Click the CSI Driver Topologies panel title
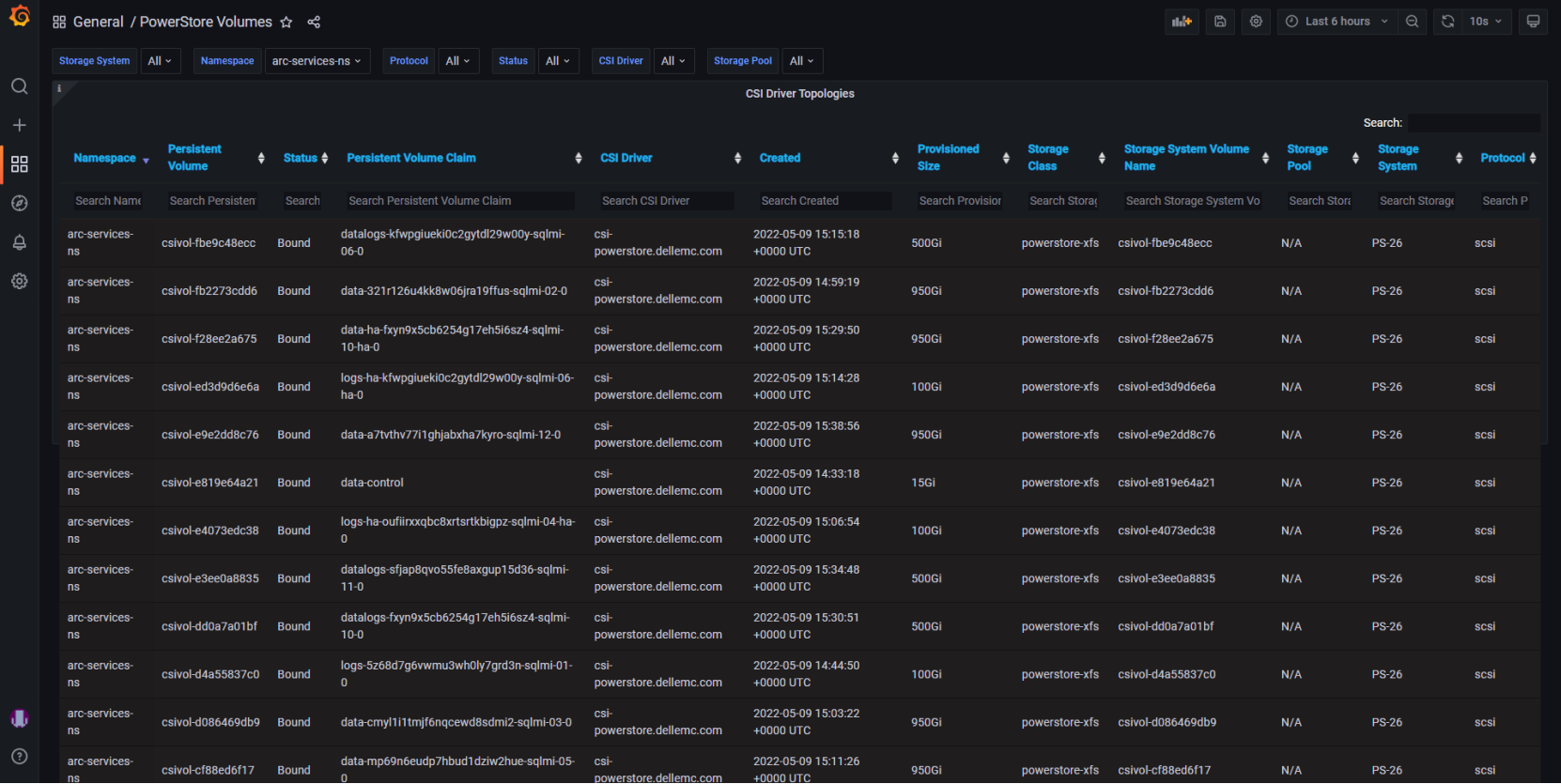 point(800,94)
